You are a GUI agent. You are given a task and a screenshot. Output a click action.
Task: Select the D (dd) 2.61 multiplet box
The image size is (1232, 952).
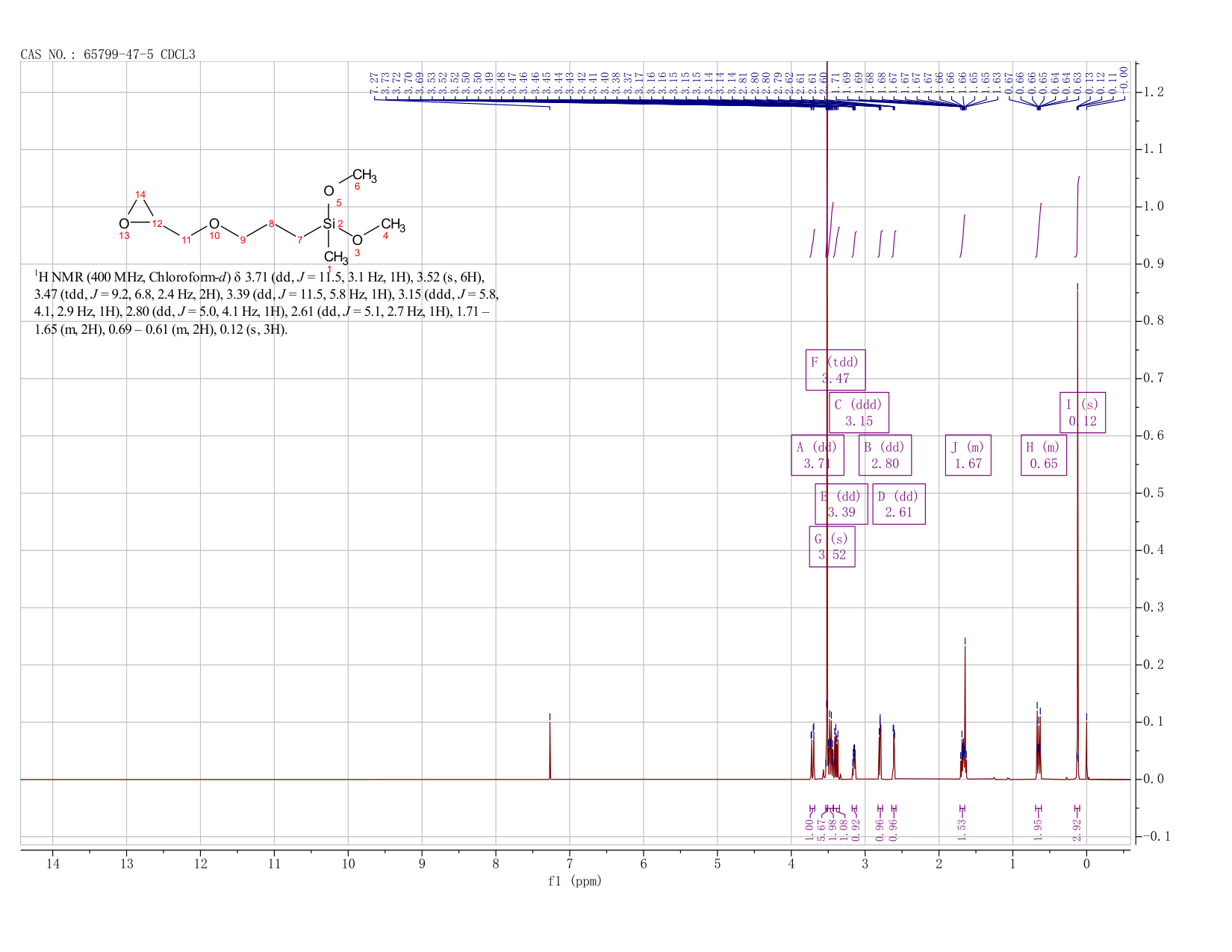(x=899, y=504)
